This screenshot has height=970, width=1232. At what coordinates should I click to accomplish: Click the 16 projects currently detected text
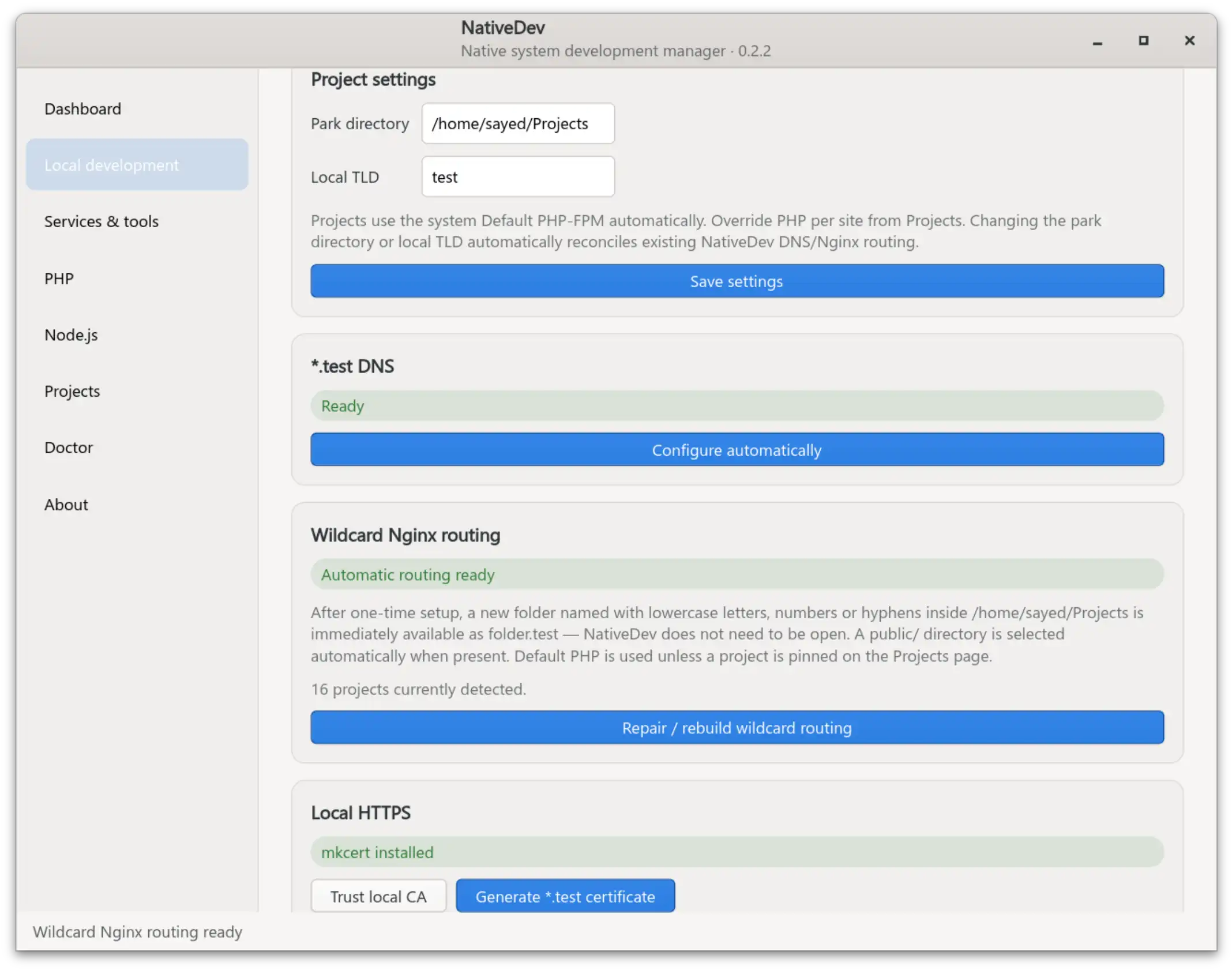point(419,689)
